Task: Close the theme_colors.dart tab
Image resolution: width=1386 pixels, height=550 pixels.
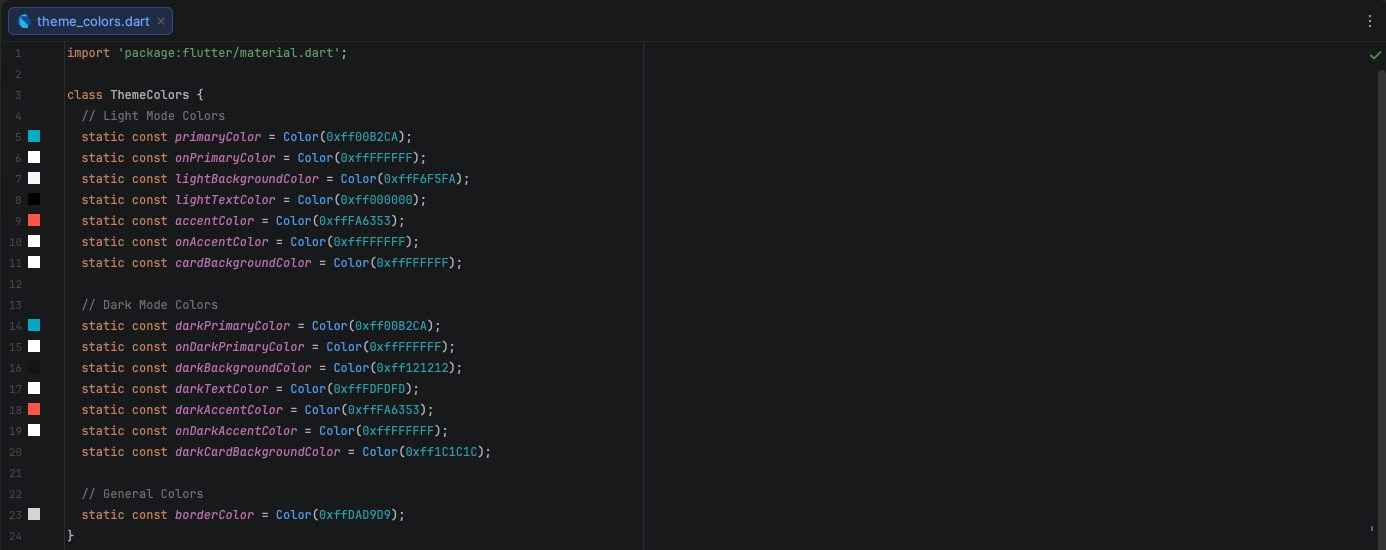Action: [x=161, y=21]
